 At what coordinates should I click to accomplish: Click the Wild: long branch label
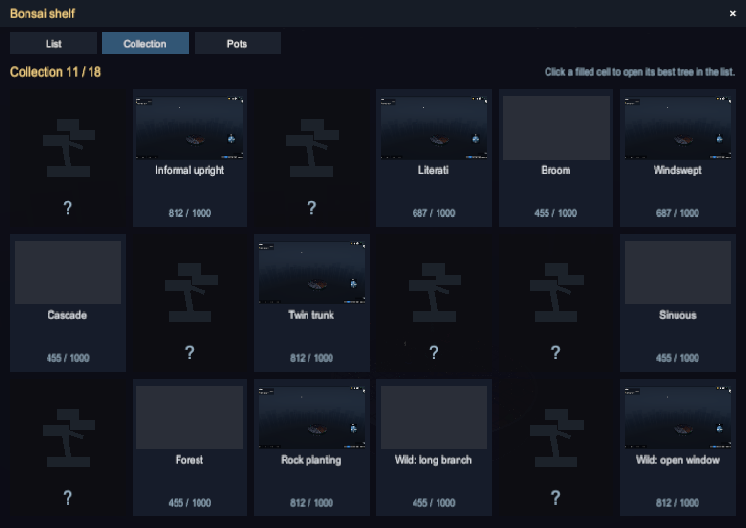pyautogui.click(x=433, y=460)
